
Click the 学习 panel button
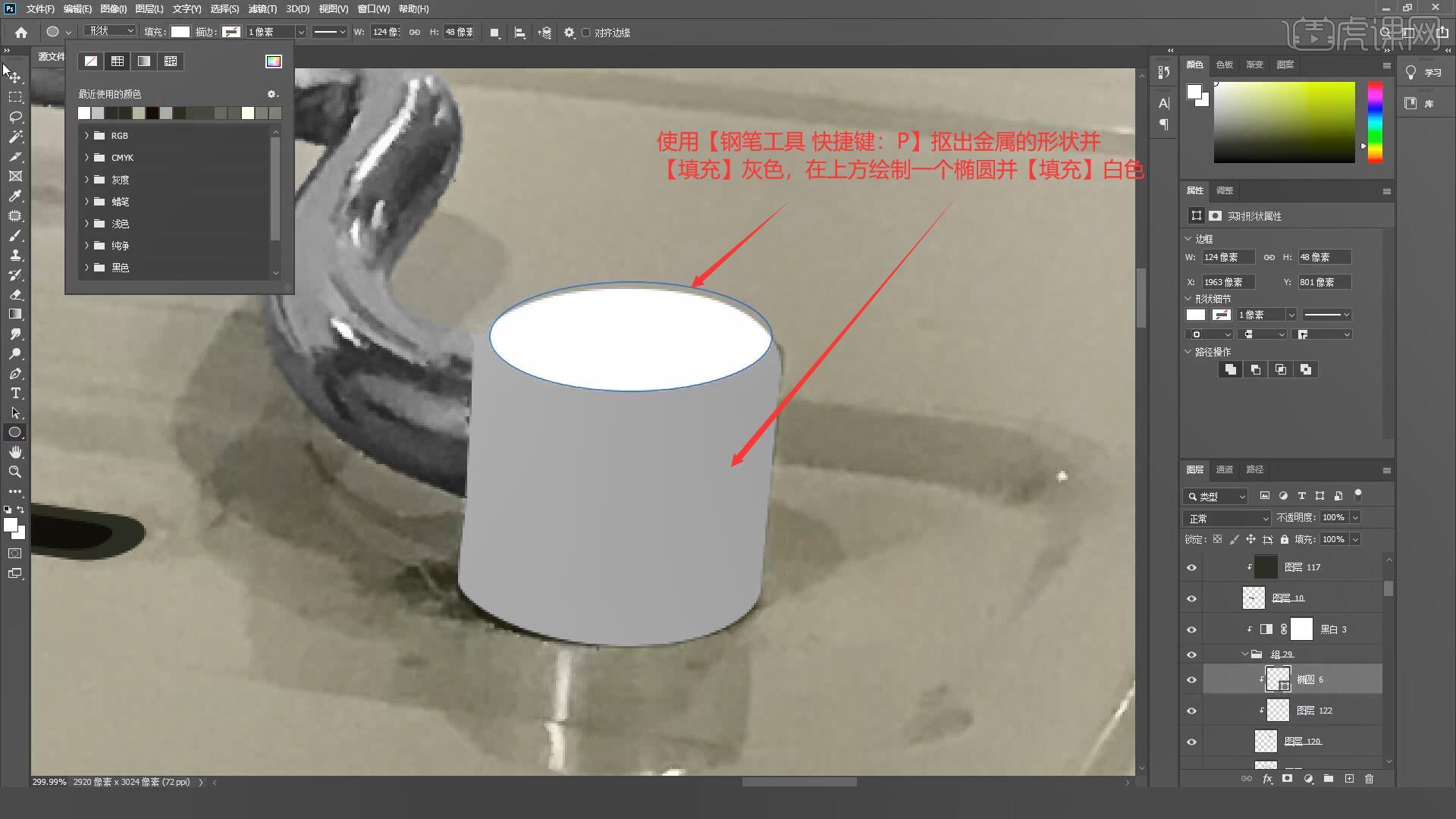click(x=1423, y=73)
